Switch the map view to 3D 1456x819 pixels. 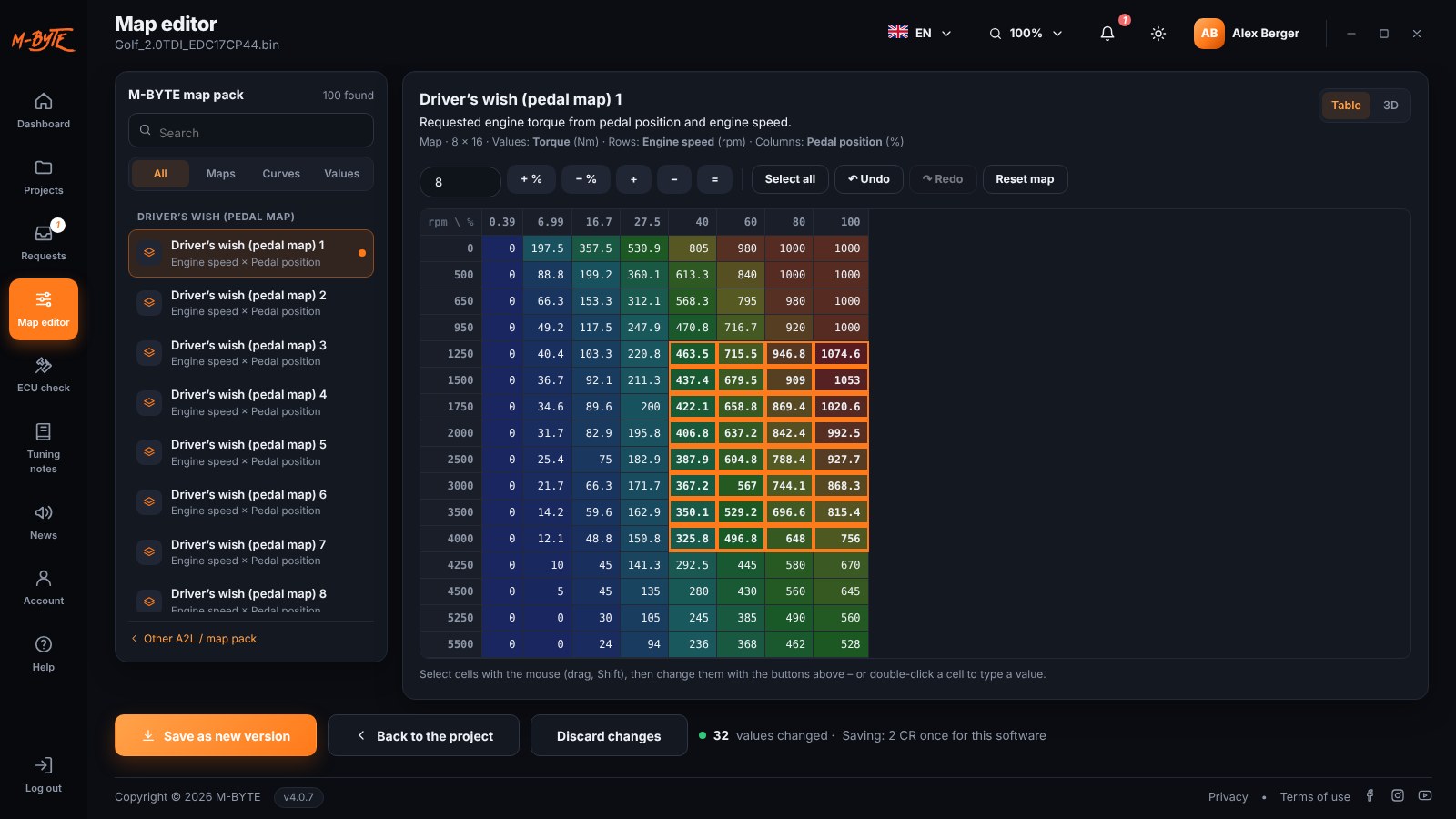coord(1390,106)
